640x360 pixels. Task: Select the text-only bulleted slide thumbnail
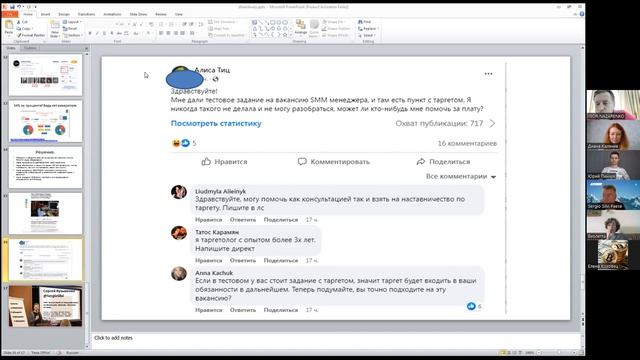coord(45,168)
